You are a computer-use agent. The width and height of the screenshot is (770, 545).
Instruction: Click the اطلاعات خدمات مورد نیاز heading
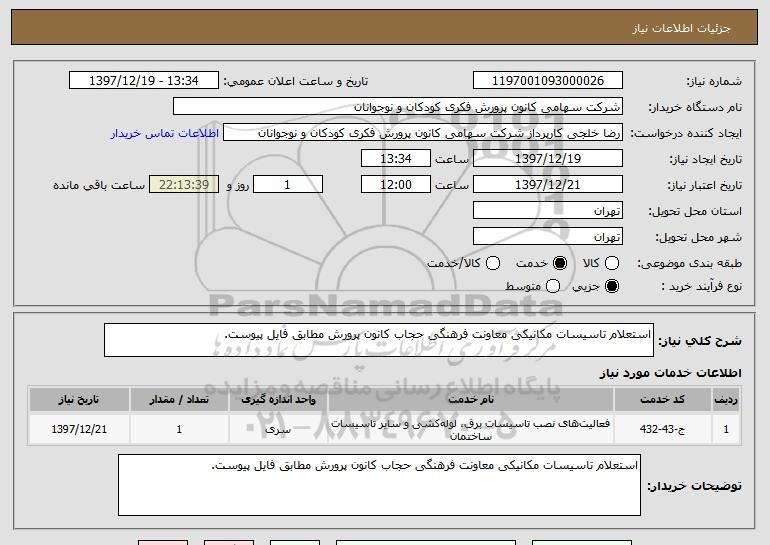[670, 373]
